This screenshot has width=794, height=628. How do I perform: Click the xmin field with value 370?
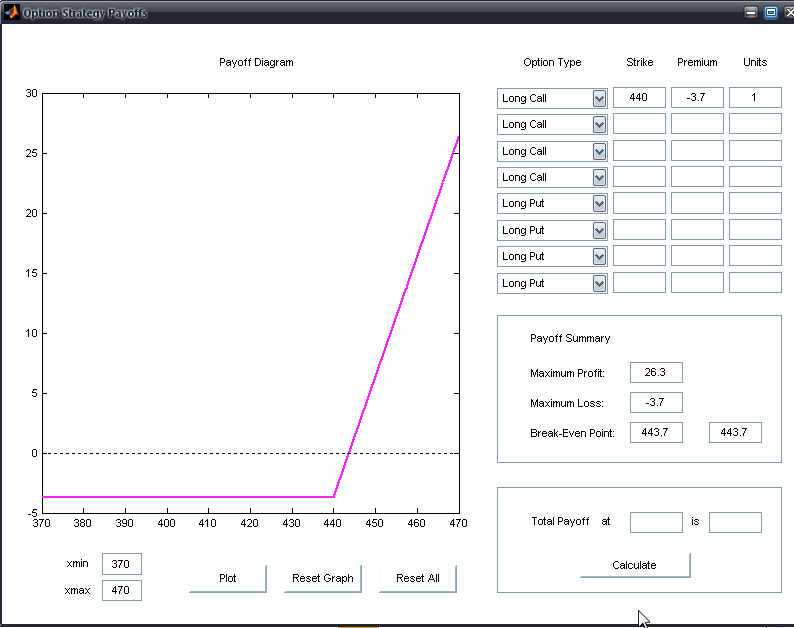coord(122,564)
